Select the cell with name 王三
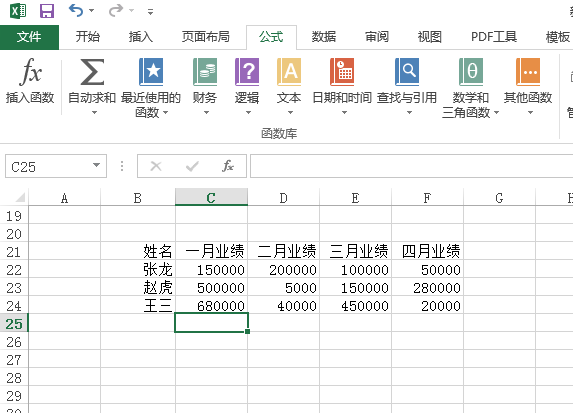Screen dimensions: 573x413 pos(138,305)
